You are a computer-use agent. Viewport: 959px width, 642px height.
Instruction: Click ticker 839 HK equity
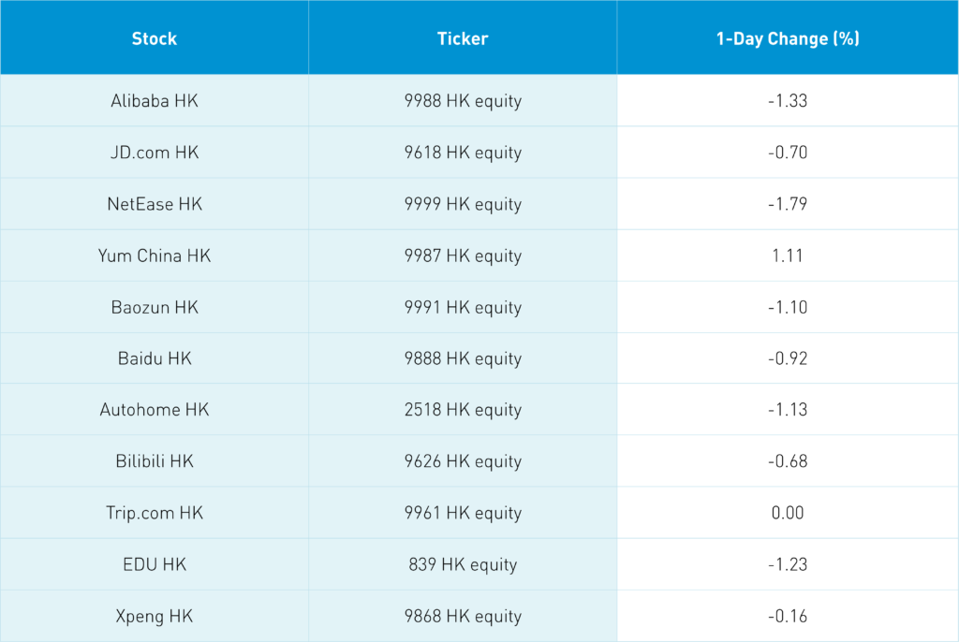point(462,565)
